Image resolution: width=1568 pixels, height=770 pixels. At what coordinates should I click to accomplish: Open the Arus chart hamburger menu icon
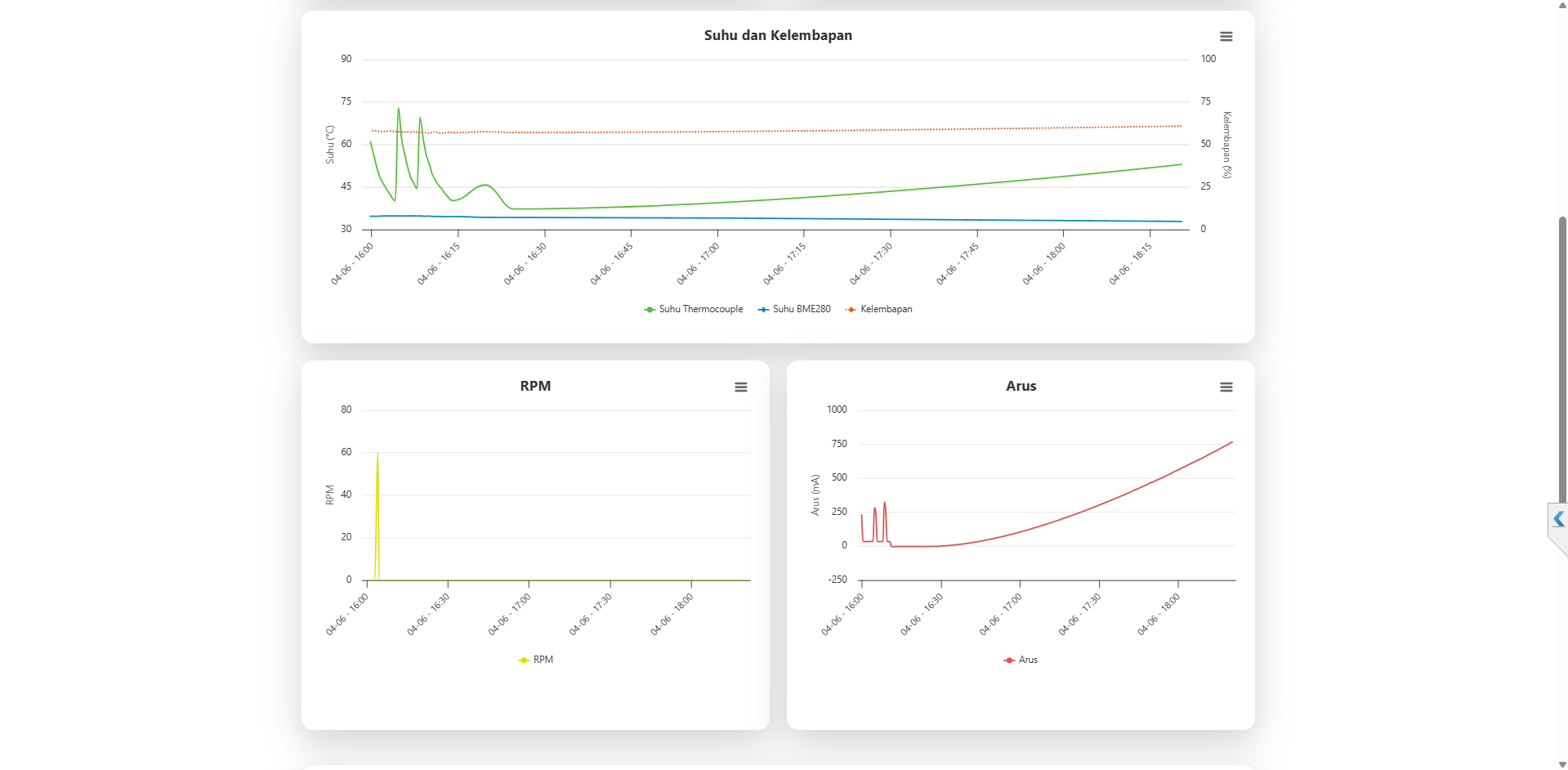tap(1226, 387)
